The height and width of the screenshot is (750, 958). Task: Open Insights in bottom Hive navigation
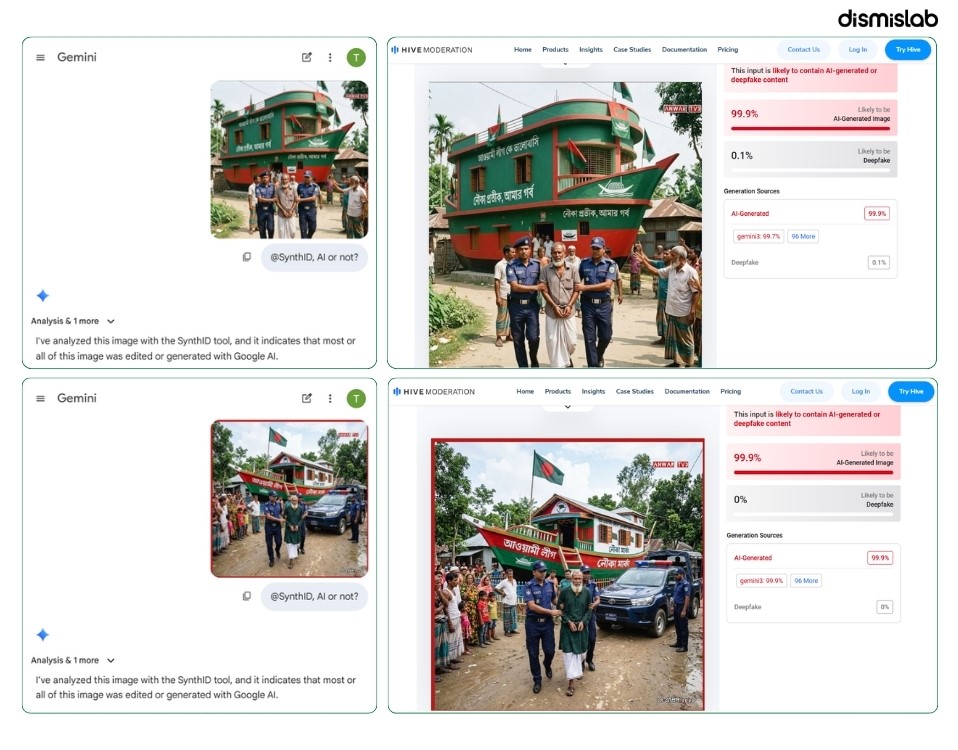point(593,391)
